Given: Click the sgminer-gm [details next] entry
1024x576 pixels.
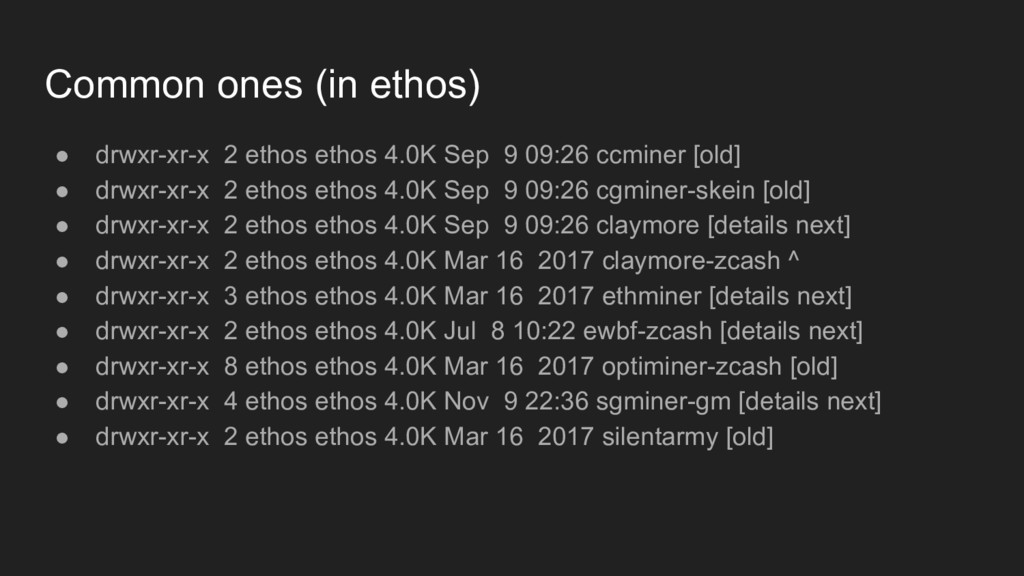Looking at the screenshot, I should pyautogui.click(x=488, y=402).
